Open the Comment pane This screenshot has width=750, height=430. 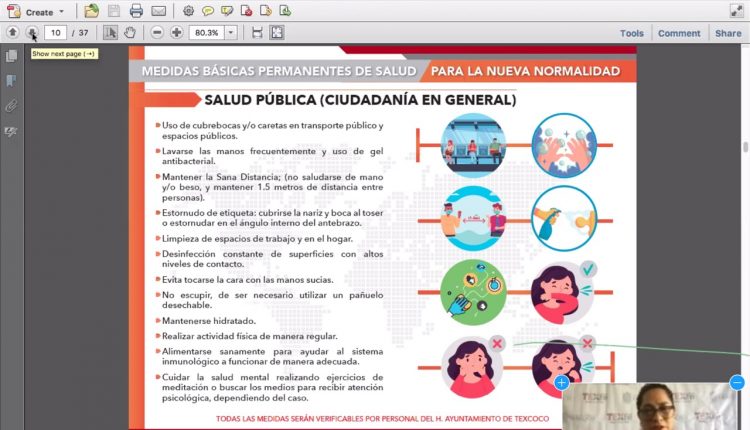click(x=679, y=33)
